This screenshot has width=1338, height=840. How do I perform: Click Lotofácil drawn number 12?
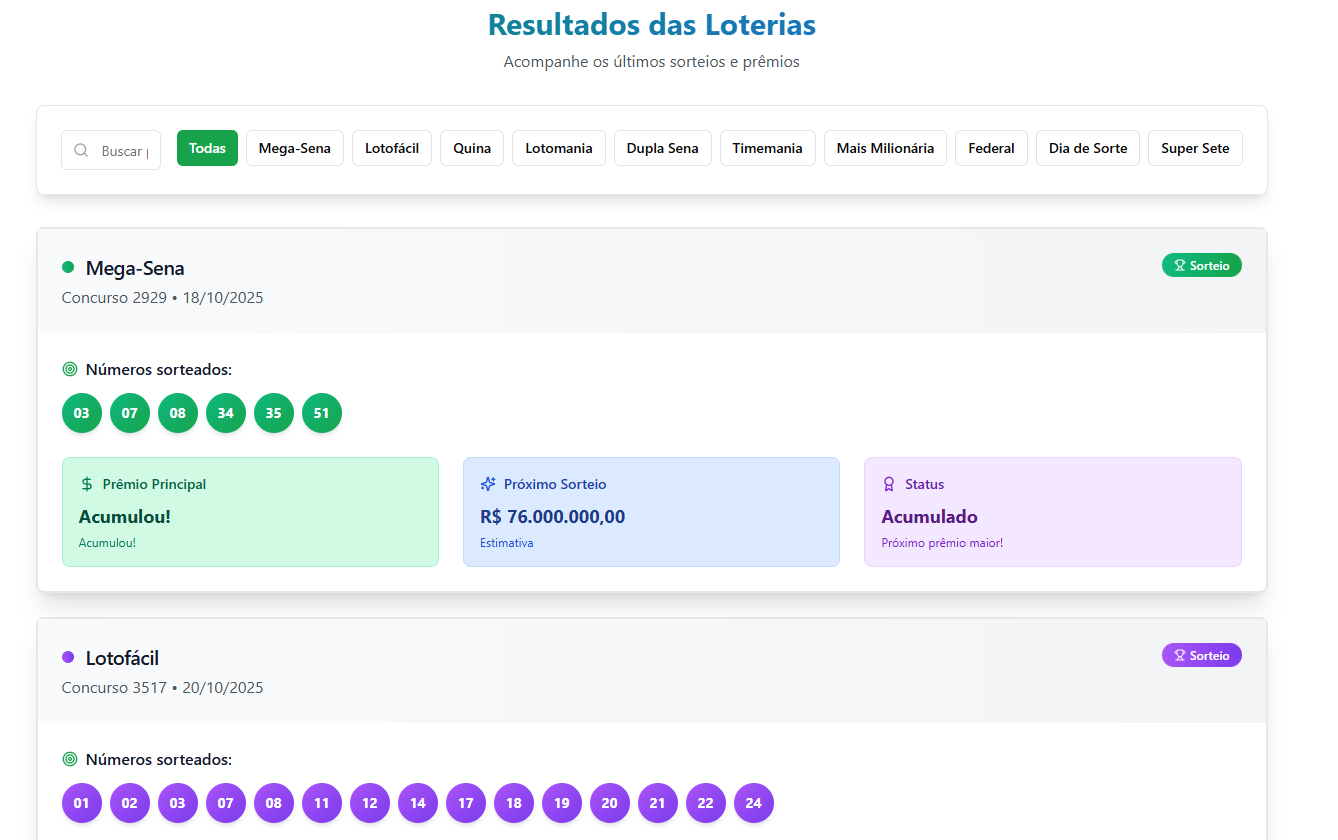tap(370, 803)
